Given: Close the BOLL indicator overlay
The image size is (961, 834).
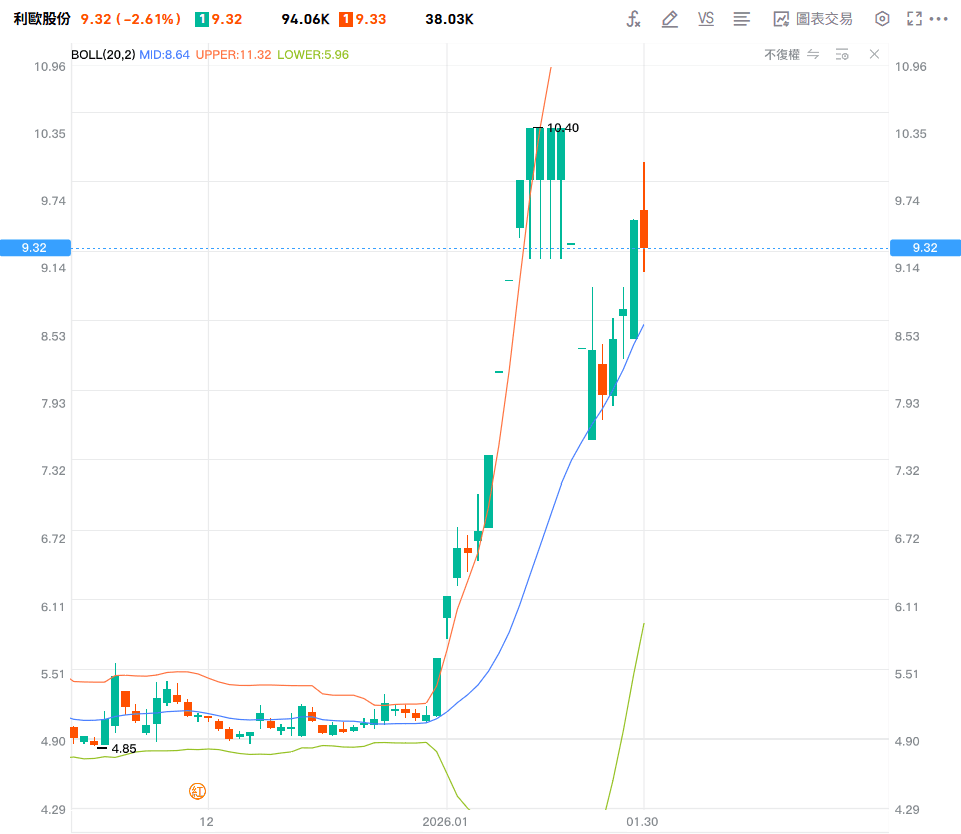Looking at the screenshot, I should pyautogui.click(x=875, y=54).
